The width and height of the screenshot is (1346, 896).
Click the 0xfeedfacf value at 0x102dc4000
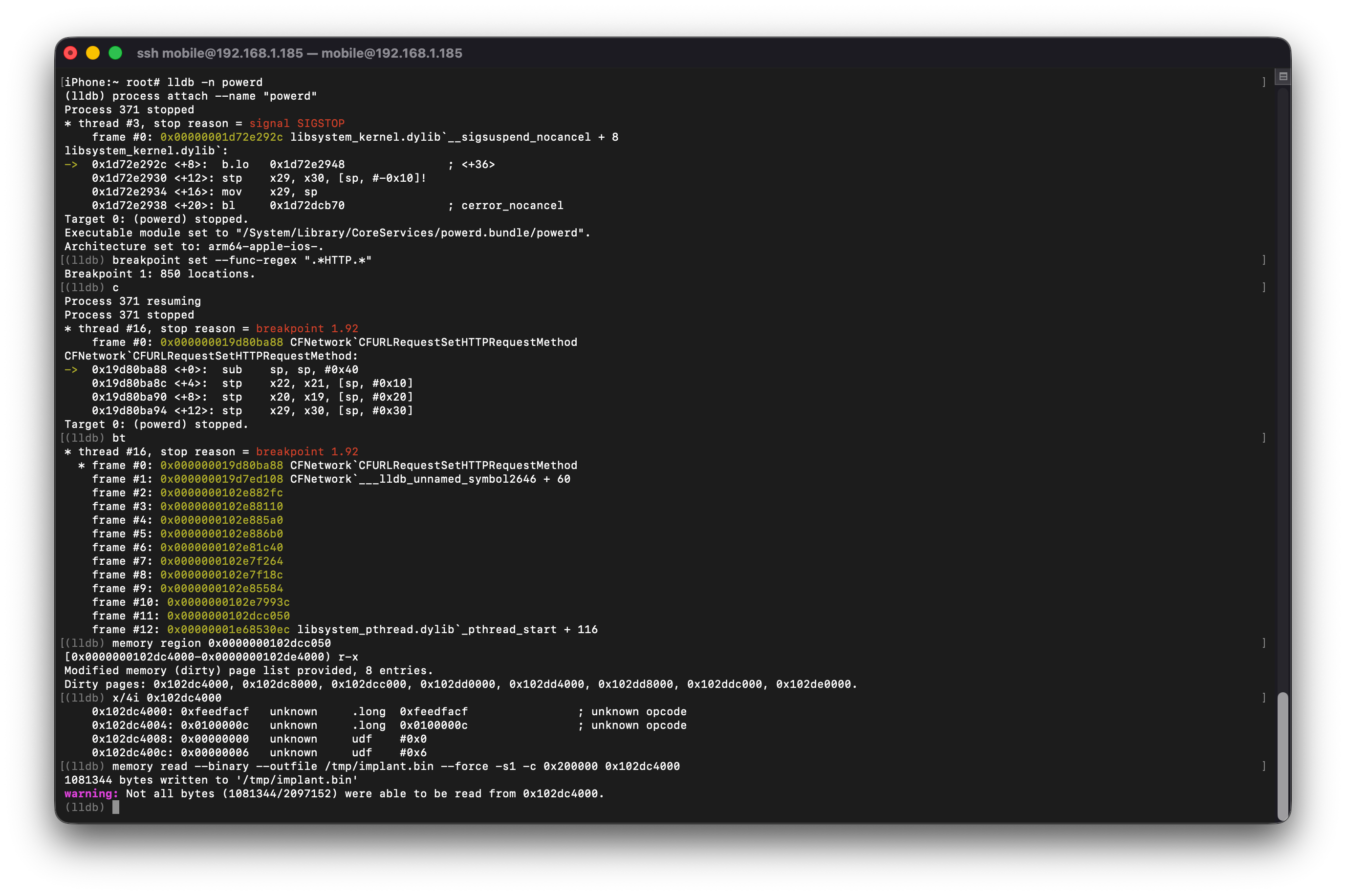(x=215, y=711)
